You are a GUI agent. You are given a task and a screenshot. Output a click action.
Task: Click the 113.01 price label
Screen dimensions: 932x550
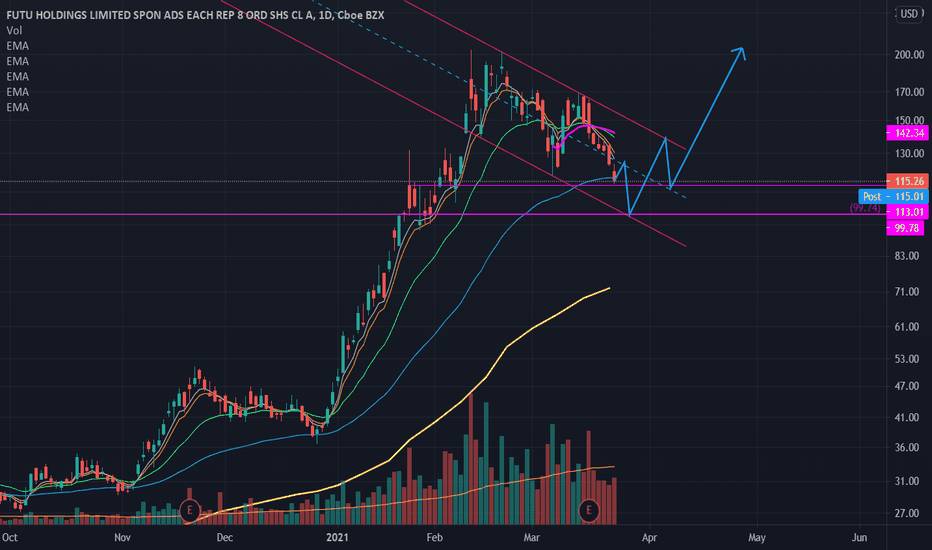907,212
